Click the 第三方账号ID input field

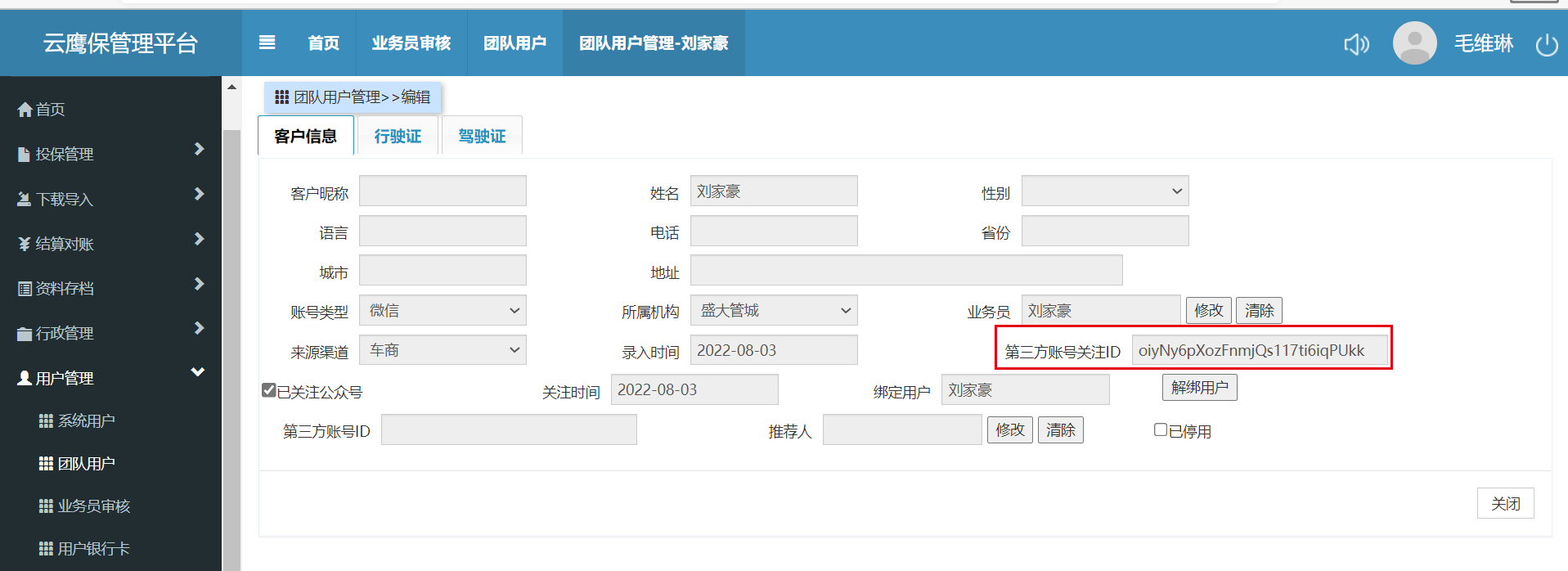click(x=509, y=429)
